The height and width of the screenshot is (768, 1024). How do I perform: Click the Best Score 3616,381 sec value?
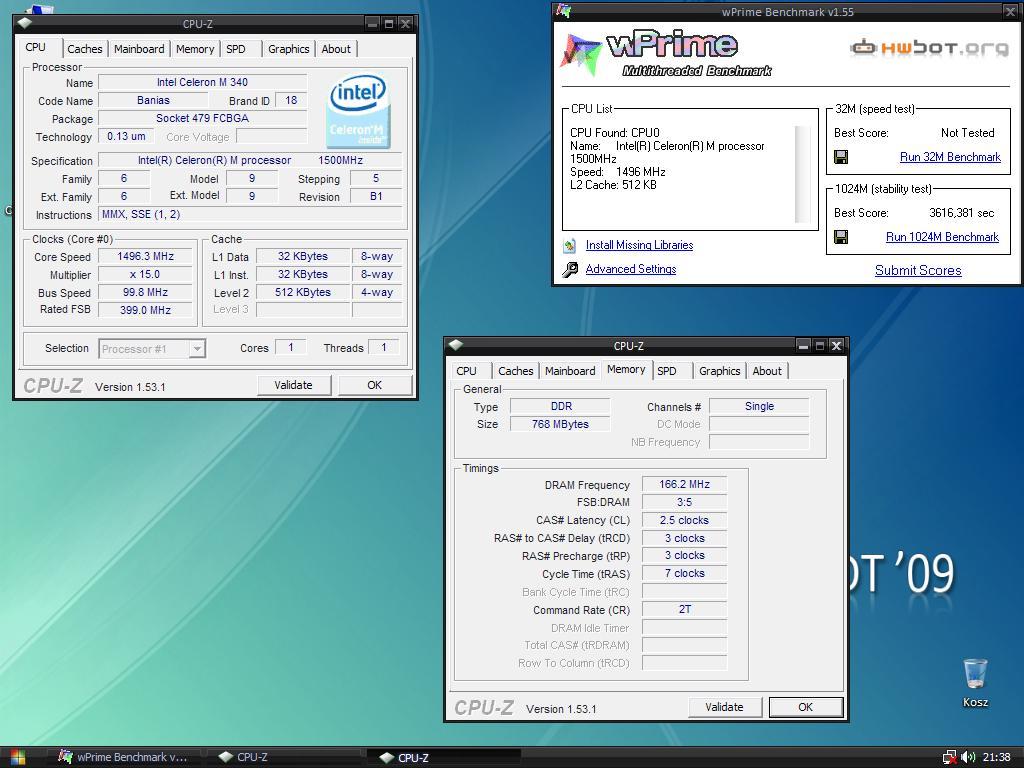(961, 213)
